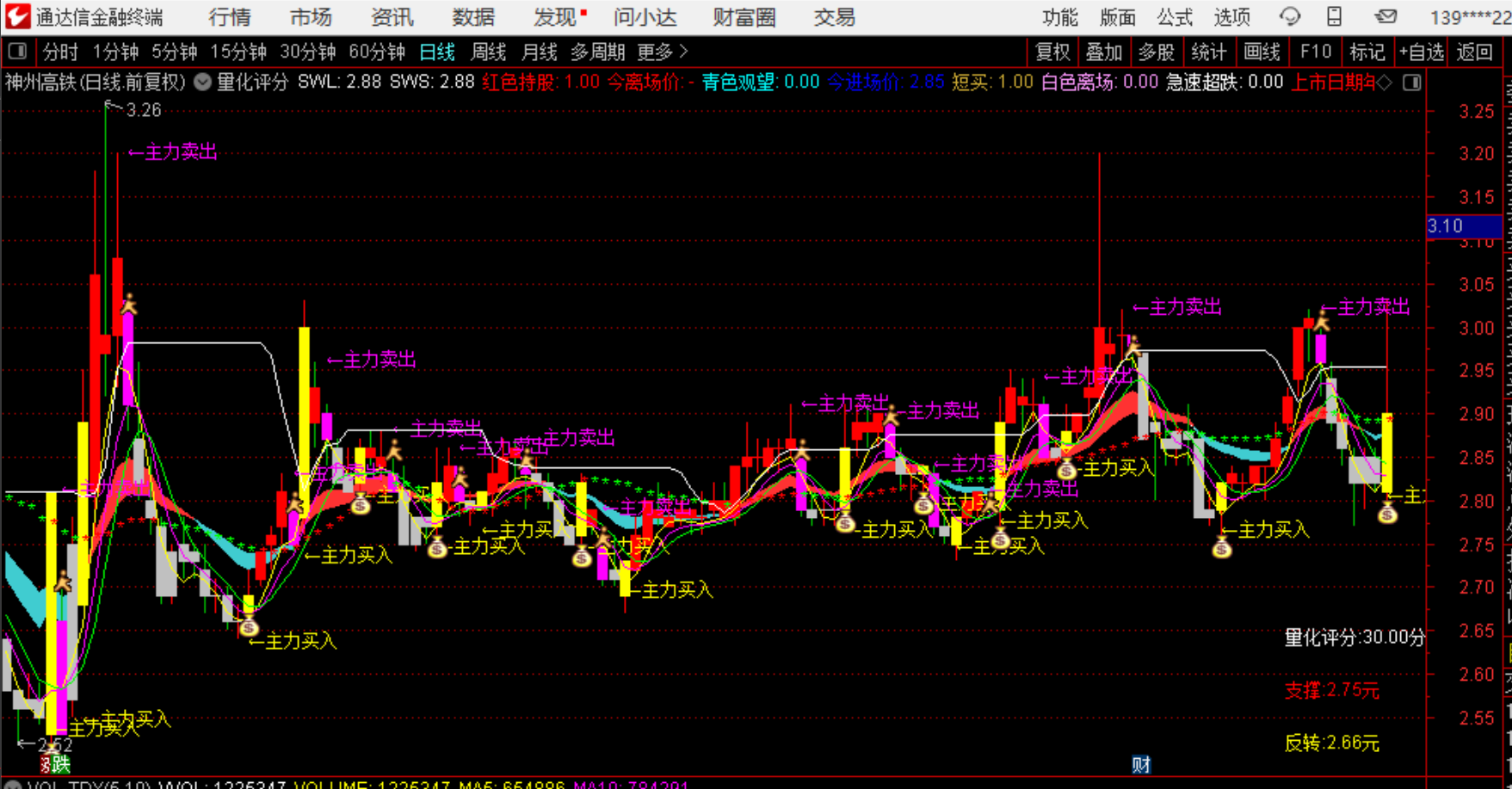Screen dimensions: 1512x789
Task: Click the 返回 back button
Action: tap(1474, 52)
